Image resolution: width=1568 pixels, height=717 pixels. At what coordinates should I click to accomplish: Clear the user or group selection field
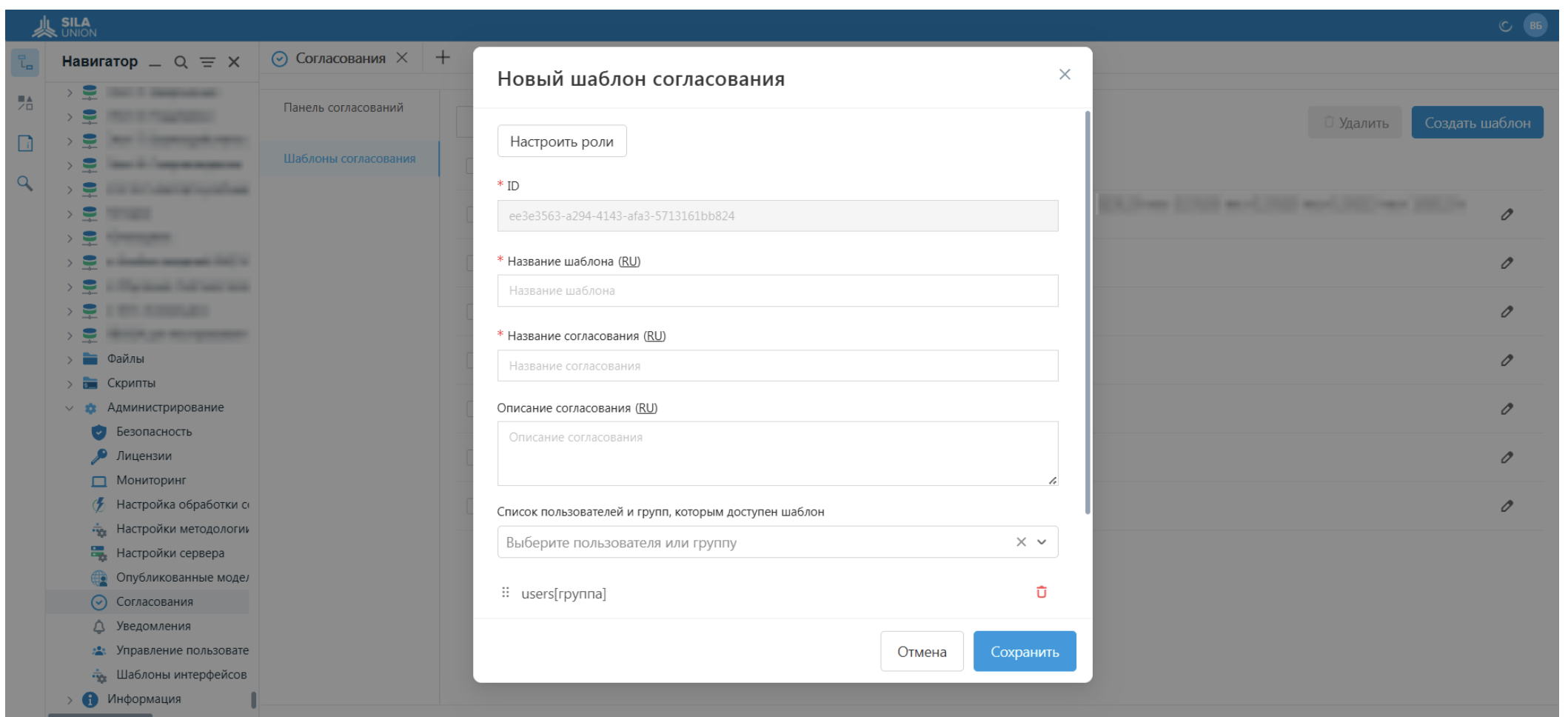pyautogui.click(x=1021, y=542)
